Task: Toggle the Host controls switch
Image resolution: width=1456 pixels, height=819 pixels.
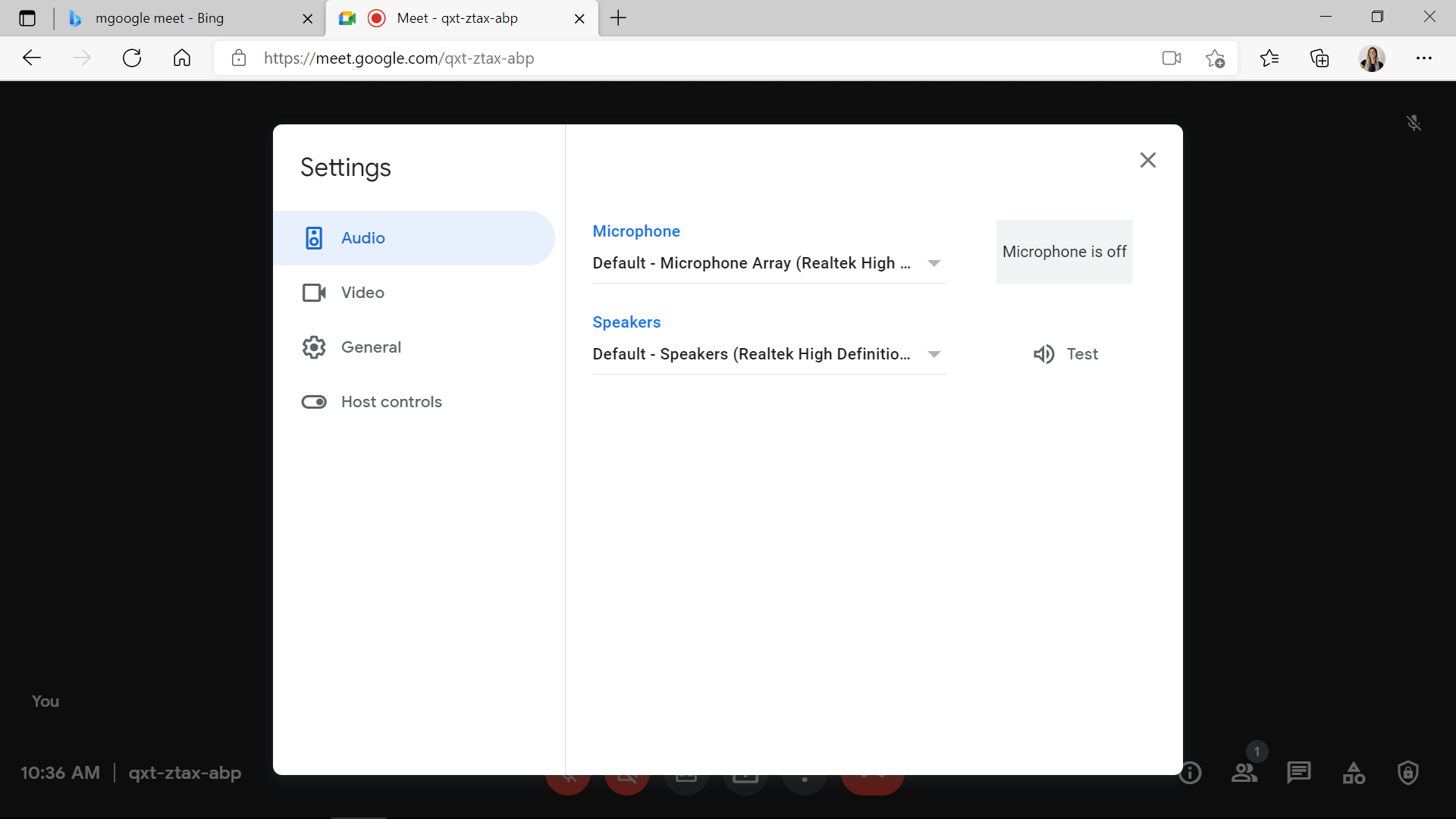Action: 314,401
